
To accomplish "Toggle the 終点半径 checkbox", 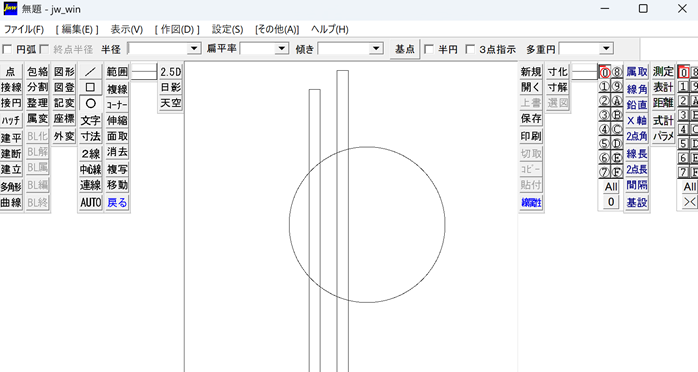I will point(44,49).
